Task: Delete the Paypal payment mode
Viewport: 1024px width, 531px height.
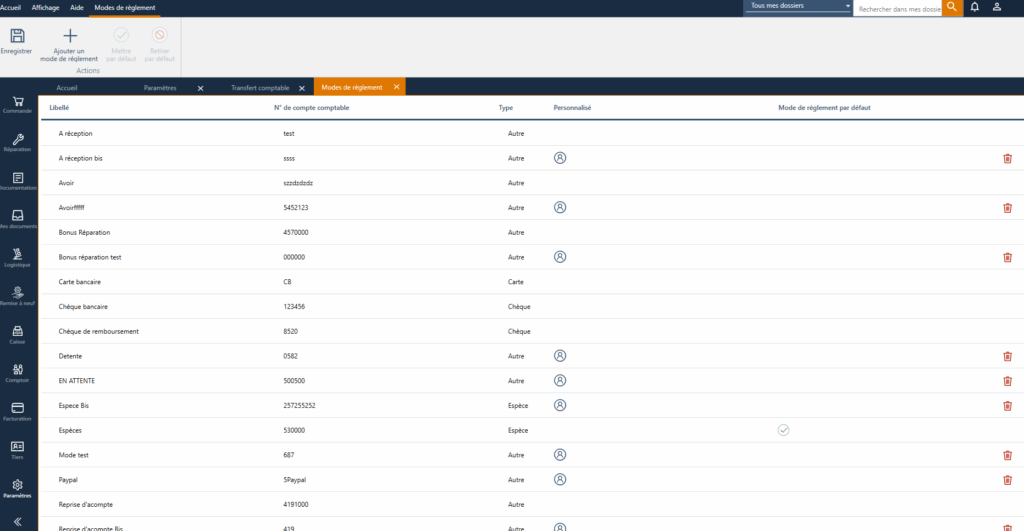Action: click(x=1007, y=479)
